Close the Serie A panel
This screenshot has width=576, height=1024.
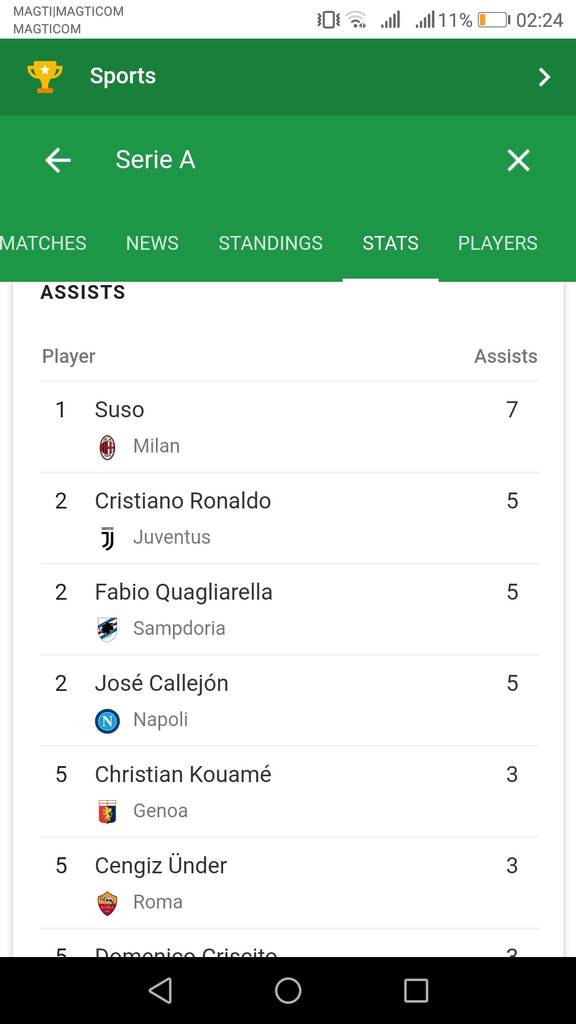(x=518, y=160)
